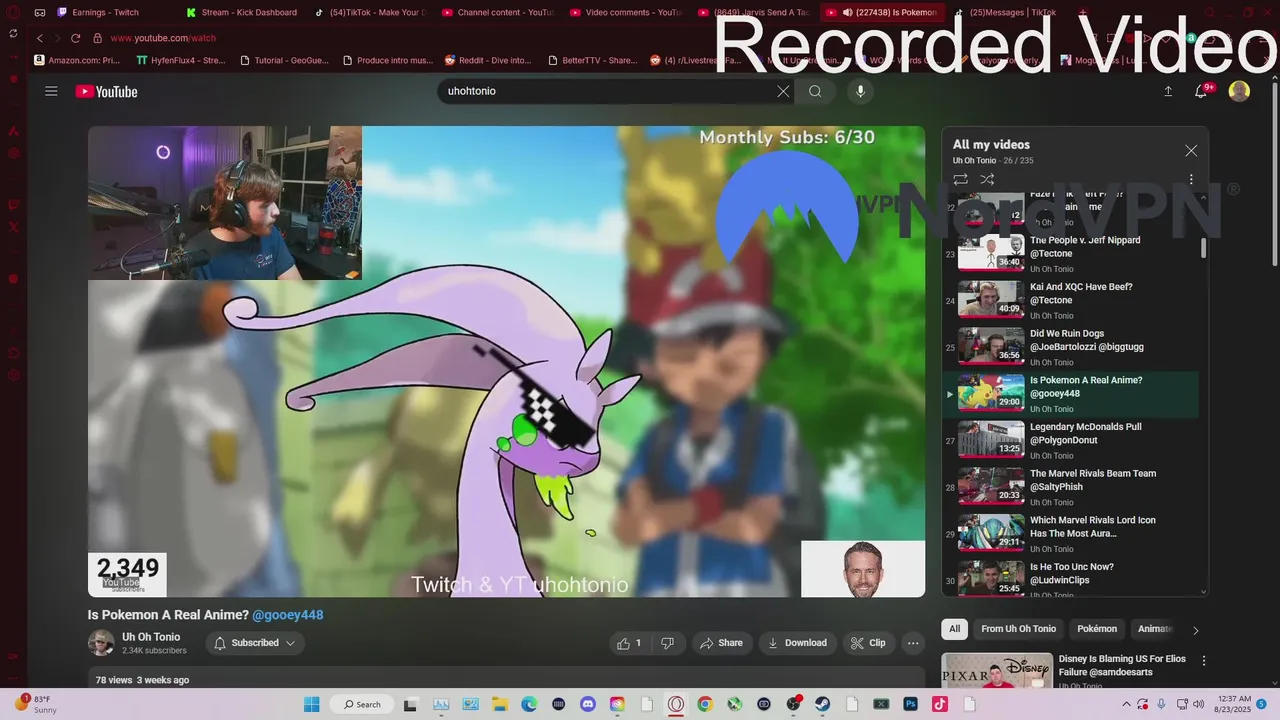The height and width of the screenshot is (720, 1280).
Task: Show more chips with right arrow
Action: (x=1195, y=630)
